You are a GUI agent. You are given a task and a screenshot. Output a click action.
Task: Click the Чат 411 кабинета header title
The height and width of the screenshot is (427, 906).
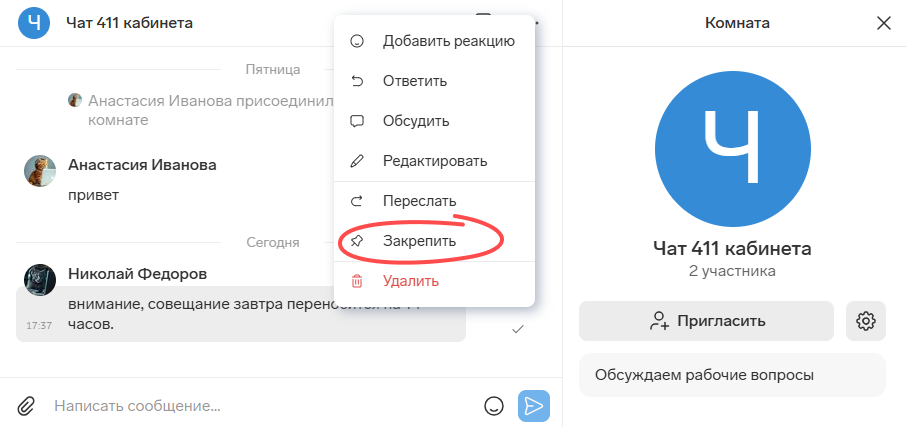tap(129, 23)
